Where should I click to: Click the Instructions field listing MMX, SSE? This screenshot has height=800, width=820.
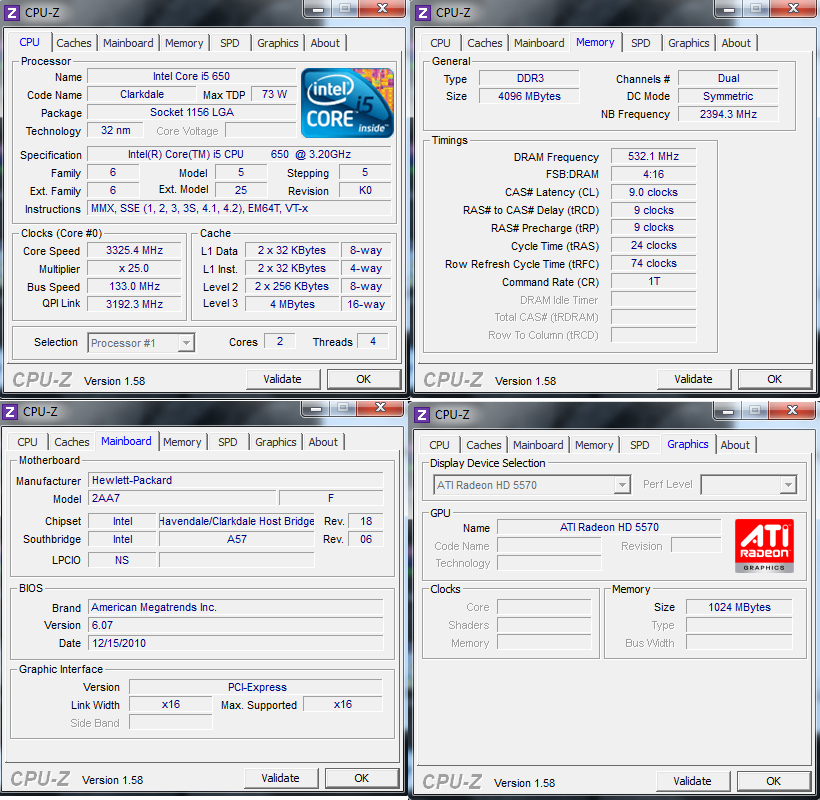[239, 209]
